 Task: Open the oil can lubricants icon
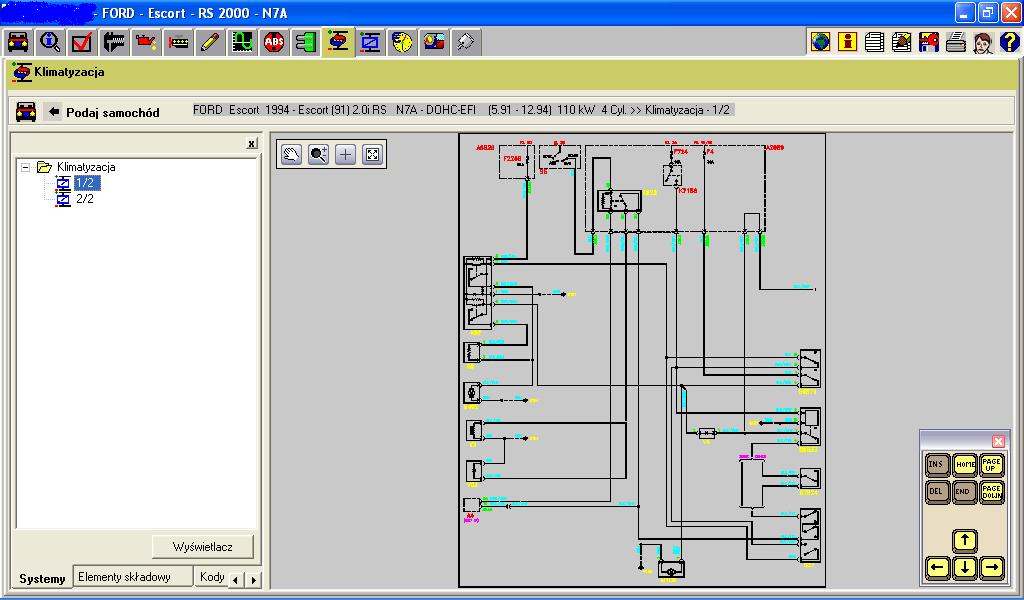point(146,42)
